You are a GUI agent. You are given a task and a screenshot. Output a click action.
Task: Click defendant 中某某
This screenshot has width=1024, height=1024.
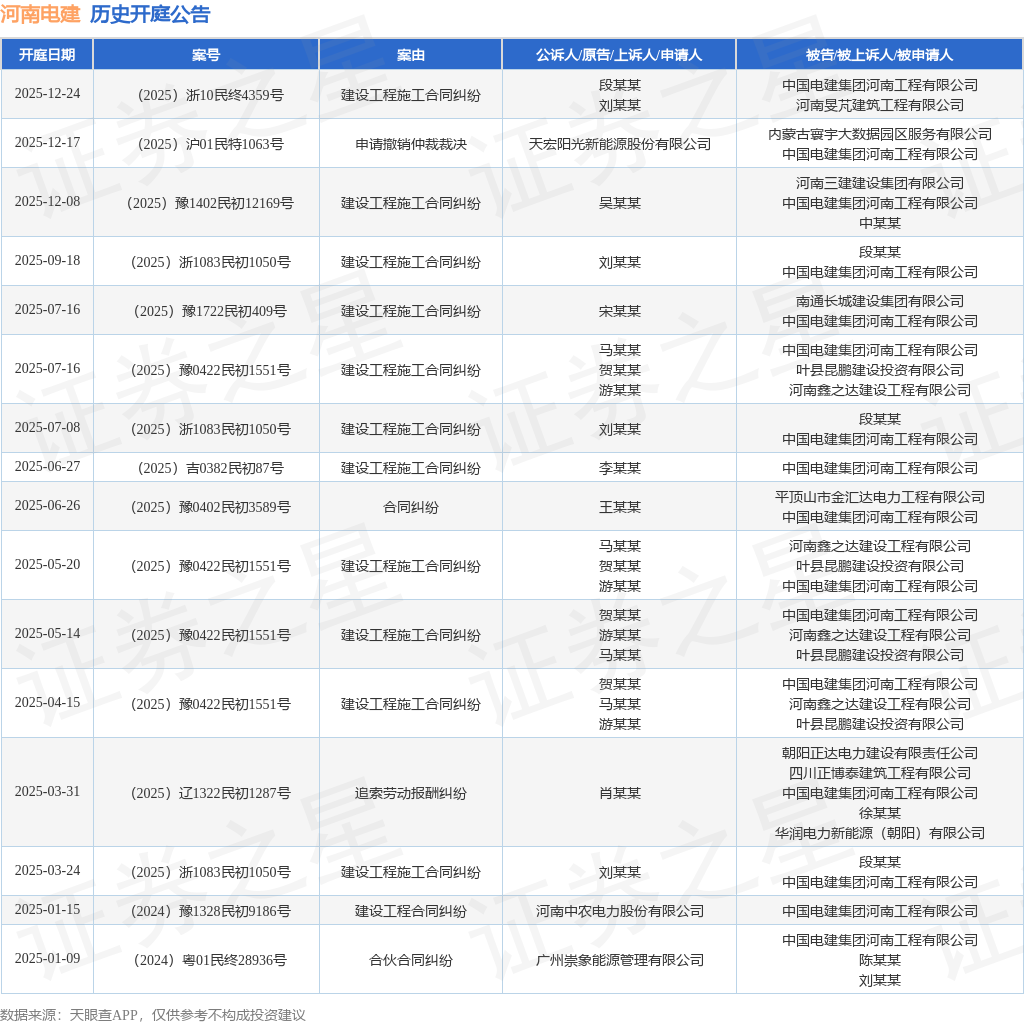pos(880,223)
